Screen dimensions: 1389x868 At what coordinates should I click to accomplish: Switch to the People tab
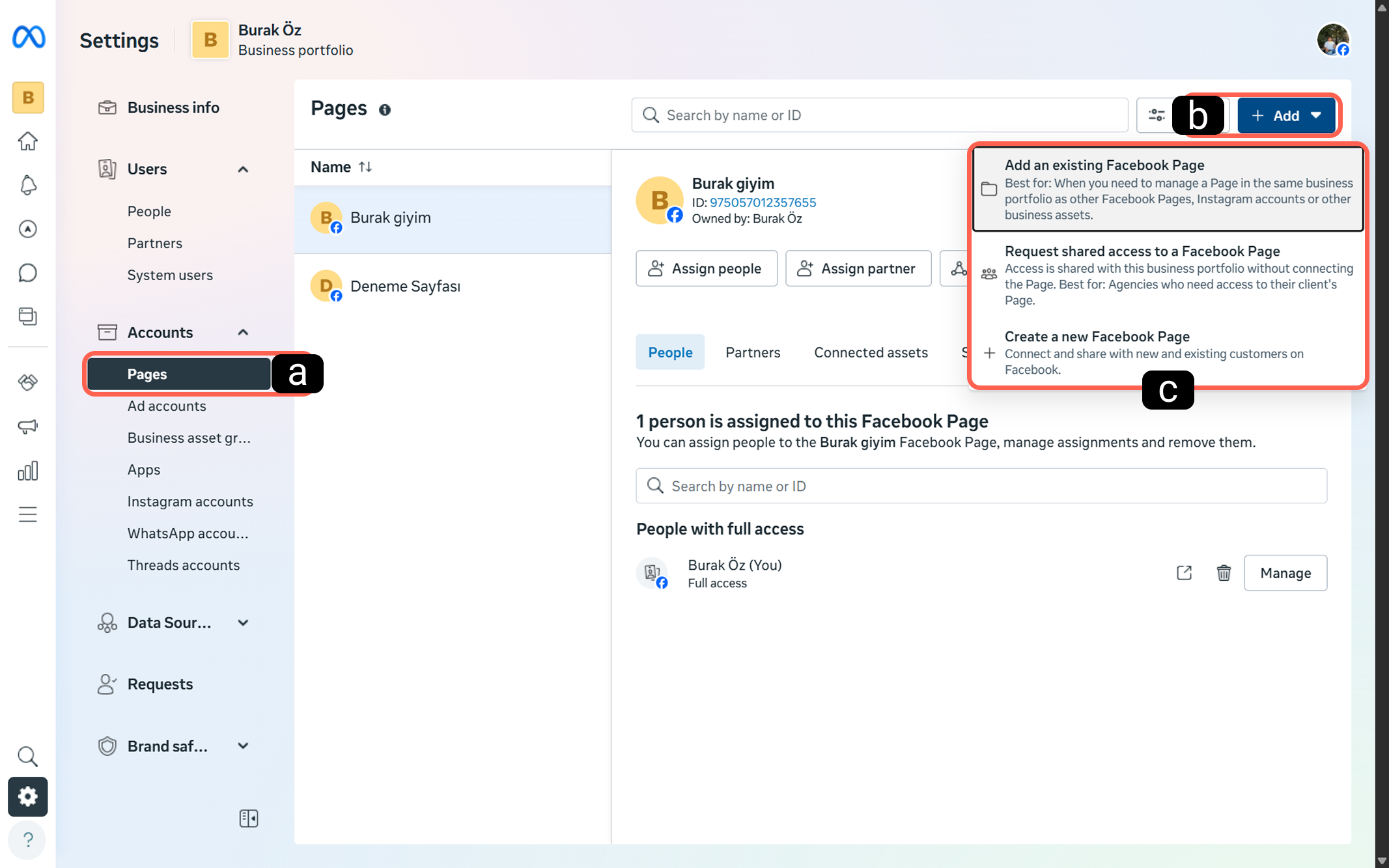(x=670, y=352)
